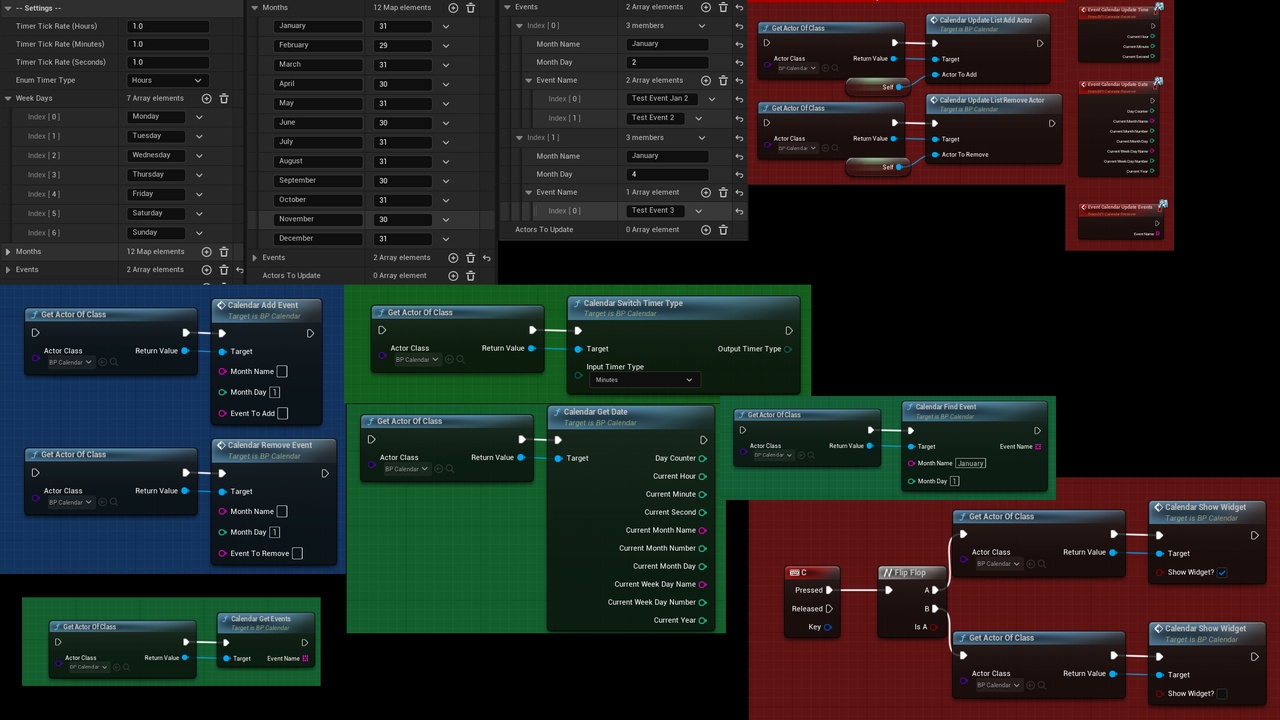The height and width of the screenshot is (720, 1280).
Task: Edit Month Name January in Calendar Find Event
Action: (970, 463)
